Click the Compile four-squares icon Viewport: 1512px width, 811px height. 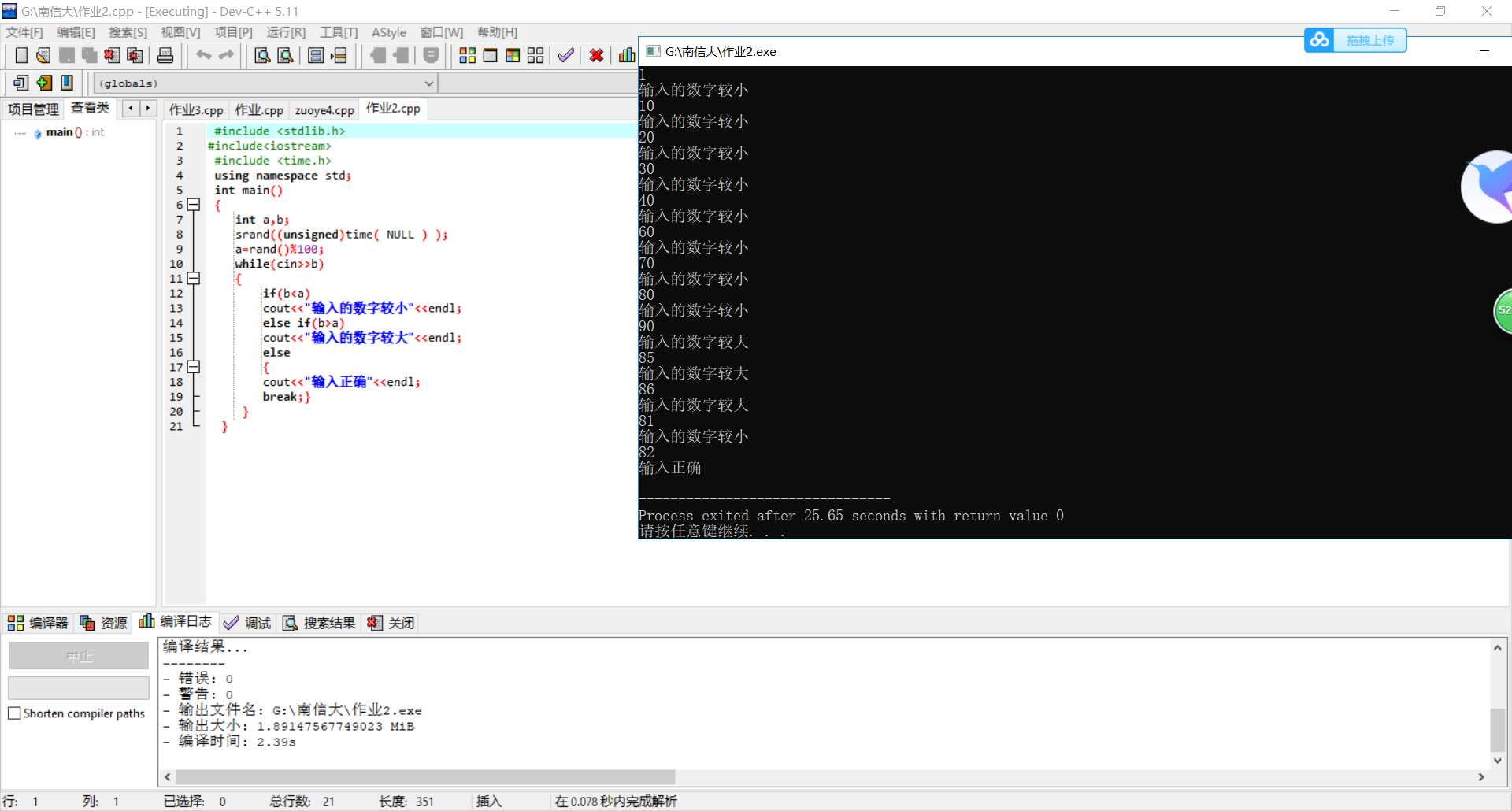pos(467,55)
